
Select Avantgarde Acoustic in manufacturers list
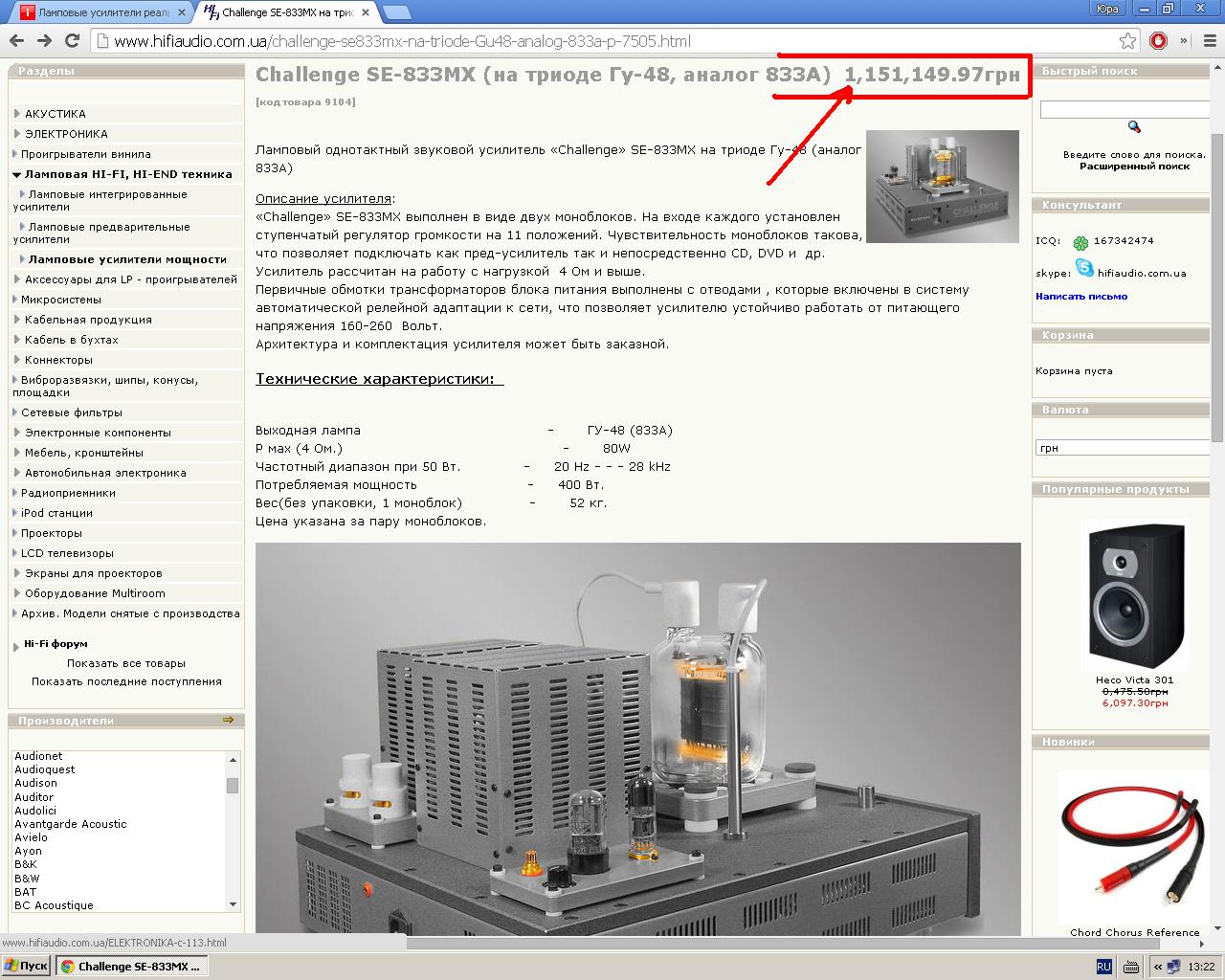tap(71, 824)
